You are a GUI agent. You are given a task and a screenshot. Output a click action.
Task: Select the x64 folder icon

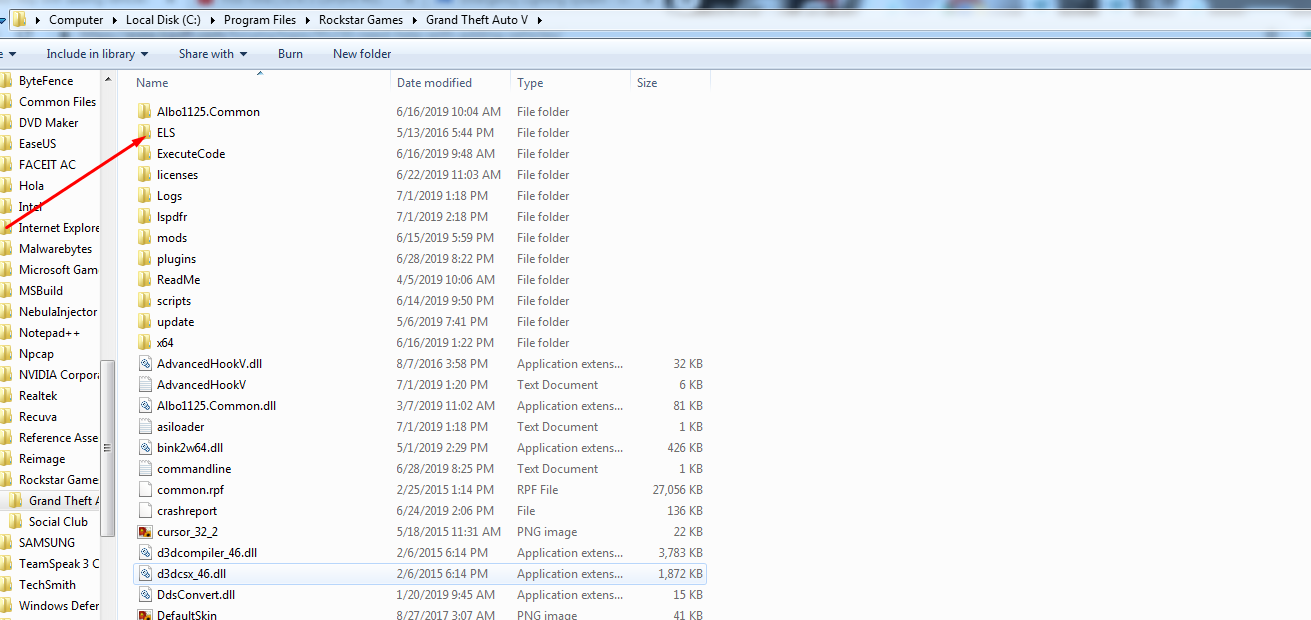pyautogui.click(x=145, y=343)
